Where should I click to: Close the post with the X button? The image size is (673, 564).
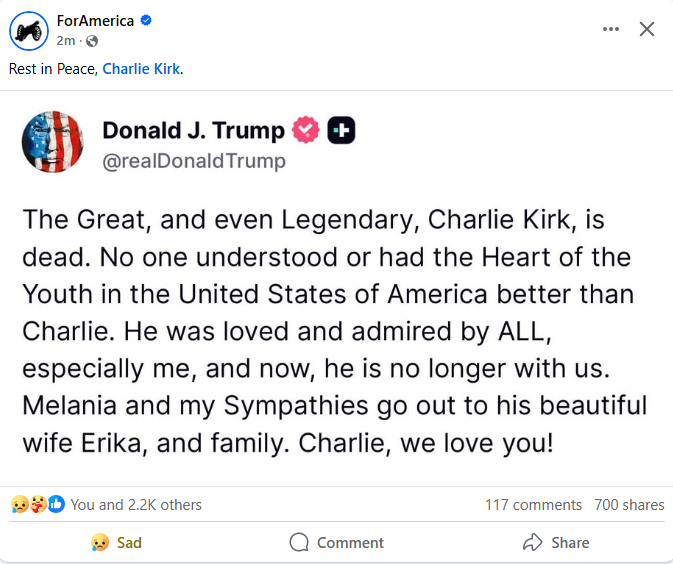tap(647, 30)
